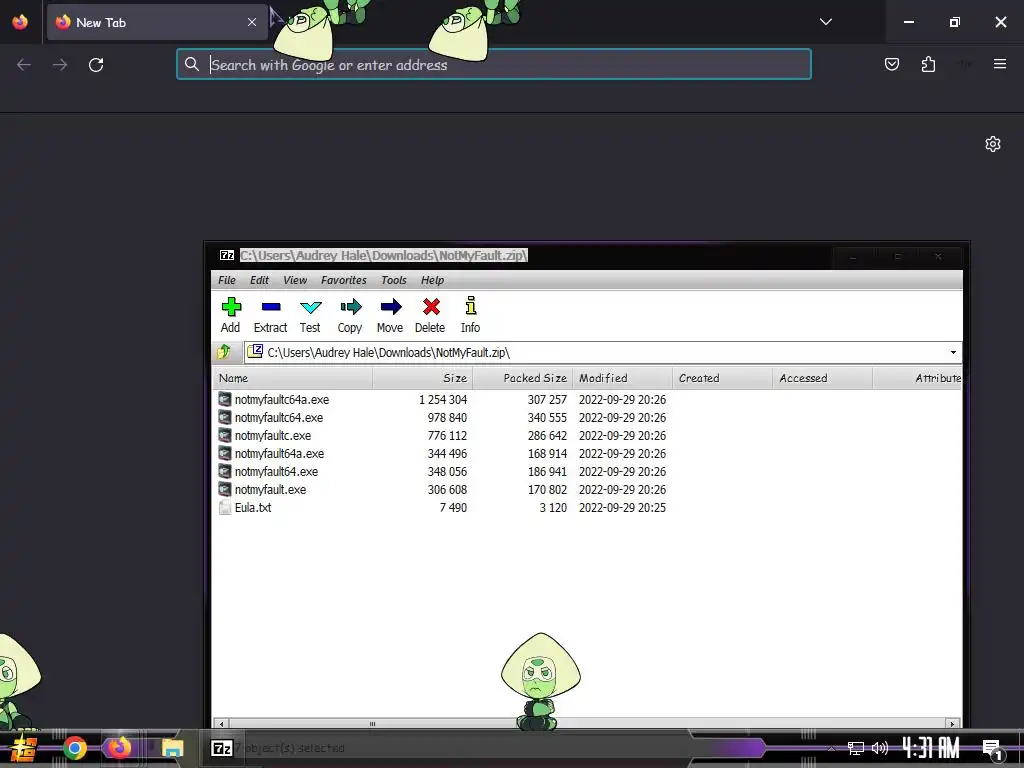Click the Eula.txt document icon
1024x768 pixels.
pyautogui.click(x=225, y=507)
